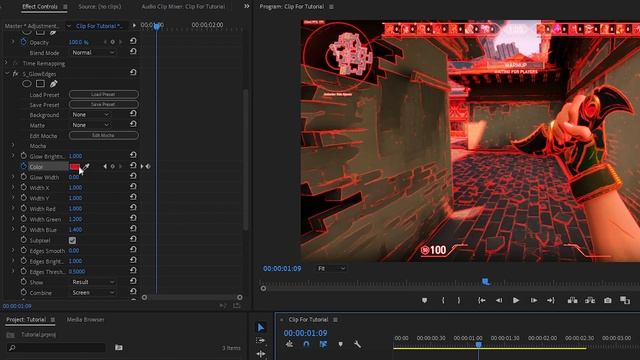Toggle animation stopwatch for Opacity
The width and height of the screenshot is (640, 360).
click(x=23, y=42)
